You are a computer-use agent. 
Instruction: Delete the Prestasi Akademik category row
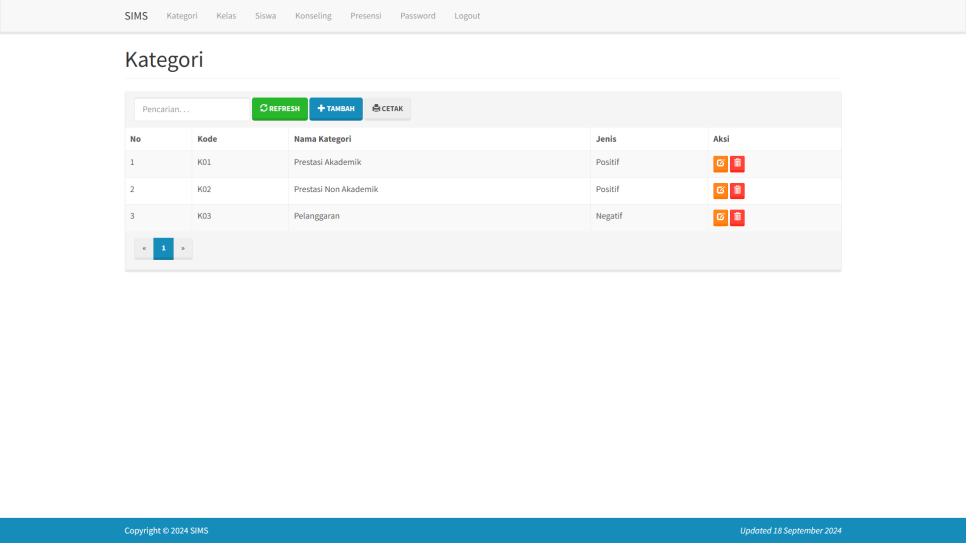737,164
